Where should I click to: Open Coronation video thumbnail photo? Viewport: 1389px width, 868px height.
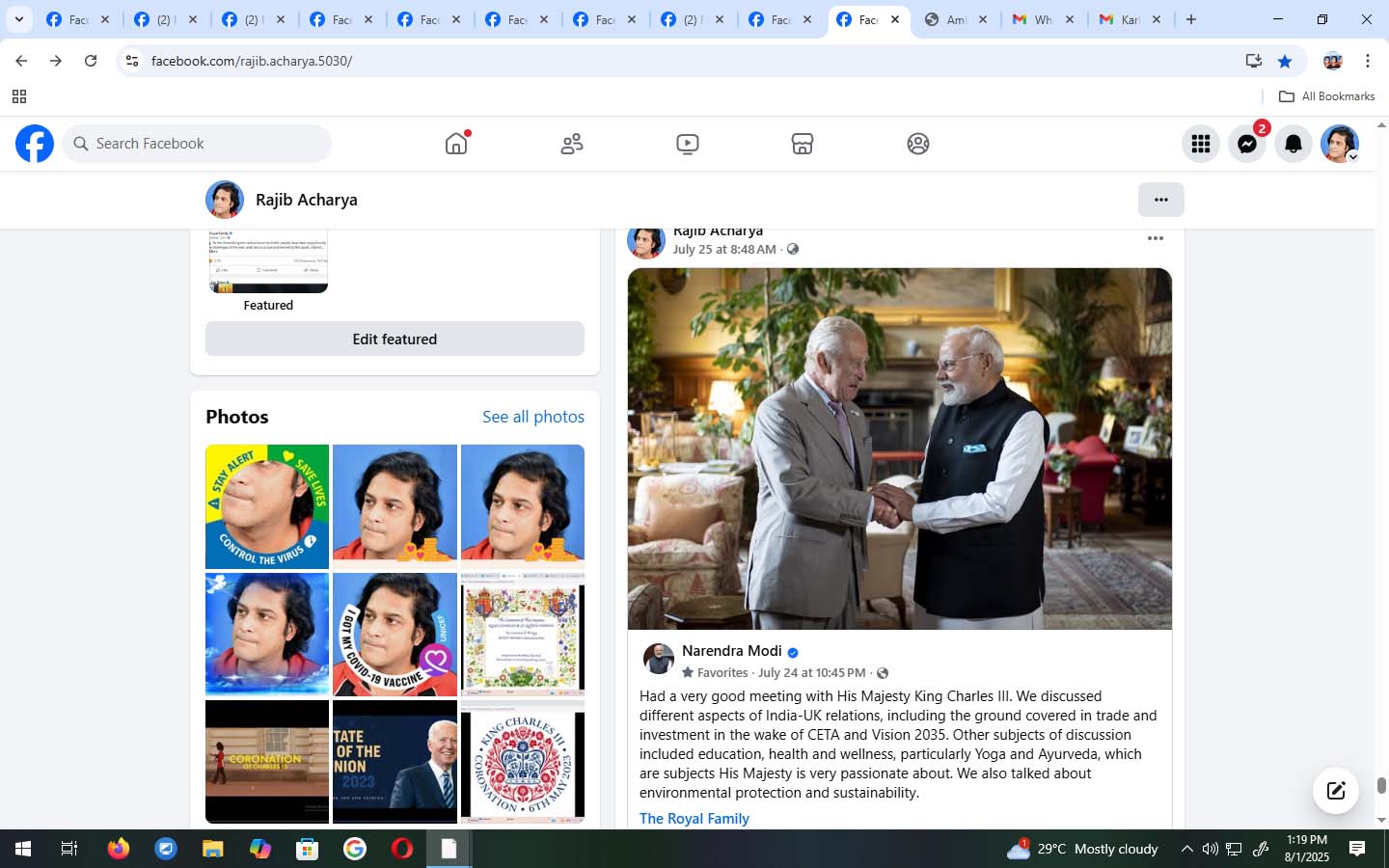(267, 762)
